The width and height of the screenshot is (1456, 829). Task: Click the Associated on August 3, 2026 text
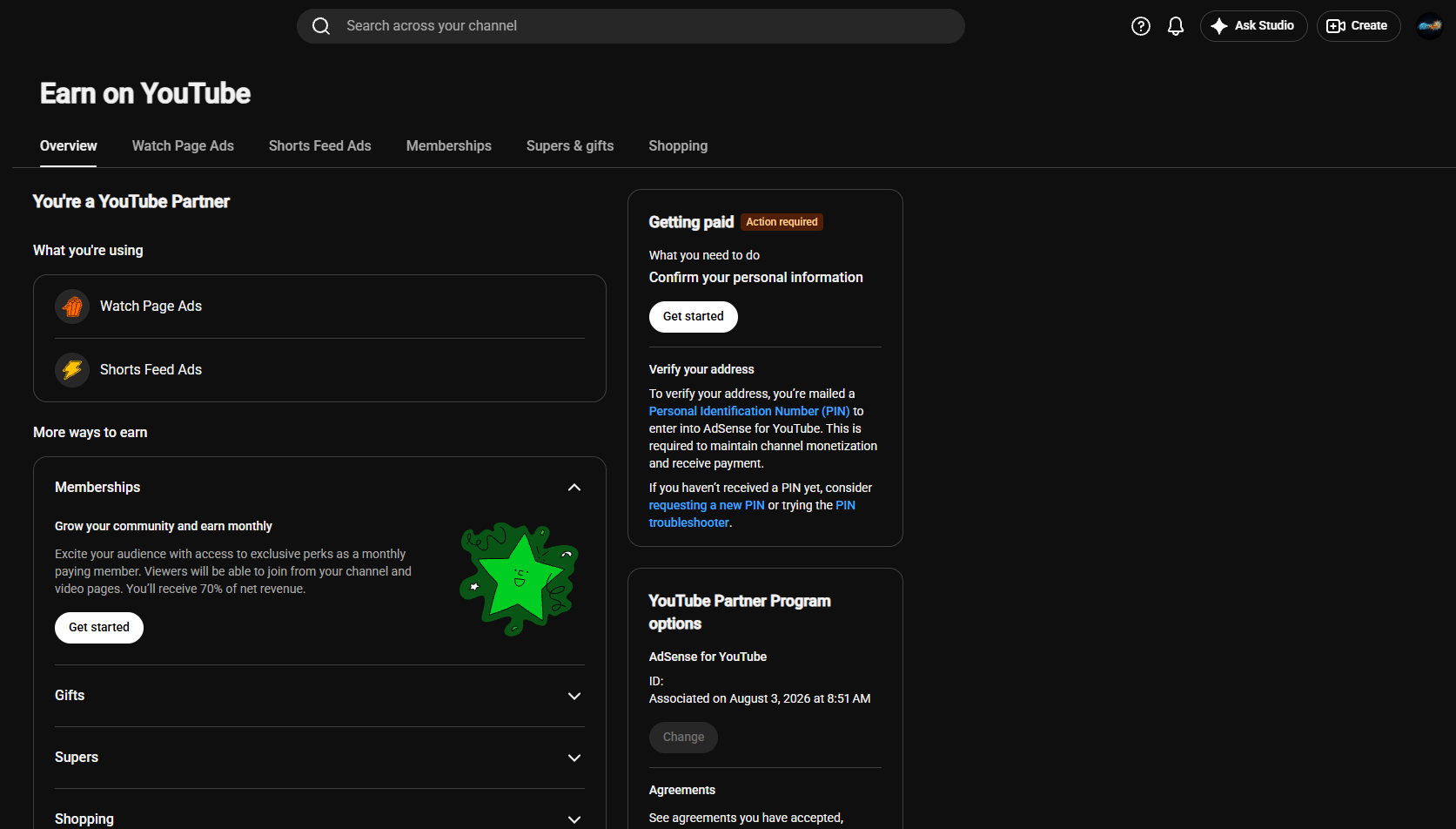[760, 698]
